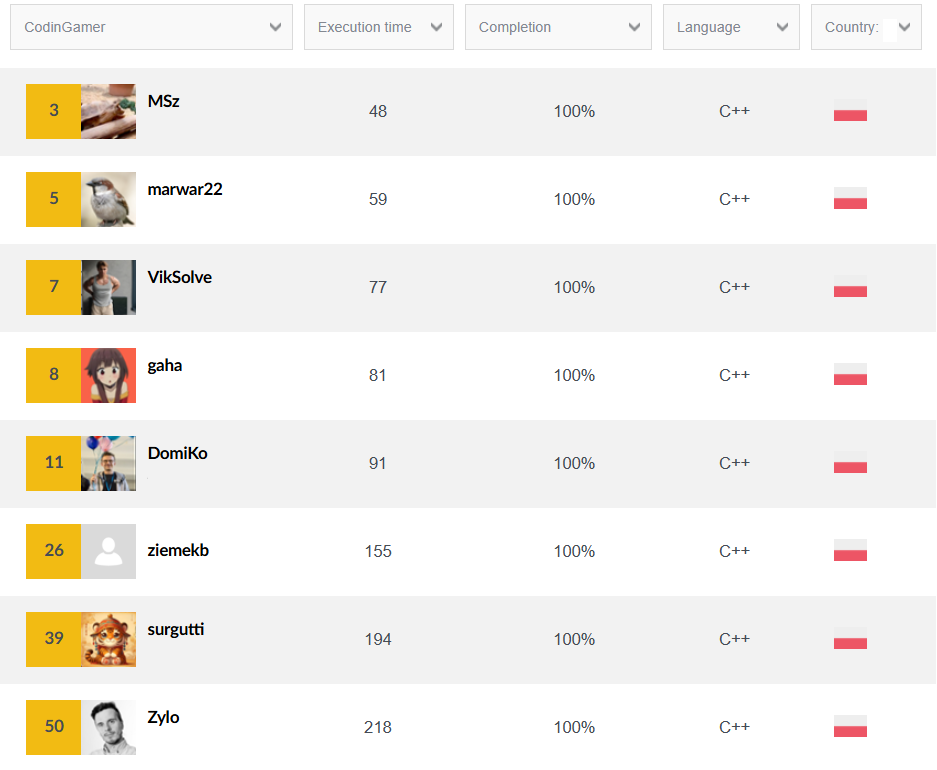
Task: Open Zylo's black-and-white portrait avatar
Action: coord(108,728)
